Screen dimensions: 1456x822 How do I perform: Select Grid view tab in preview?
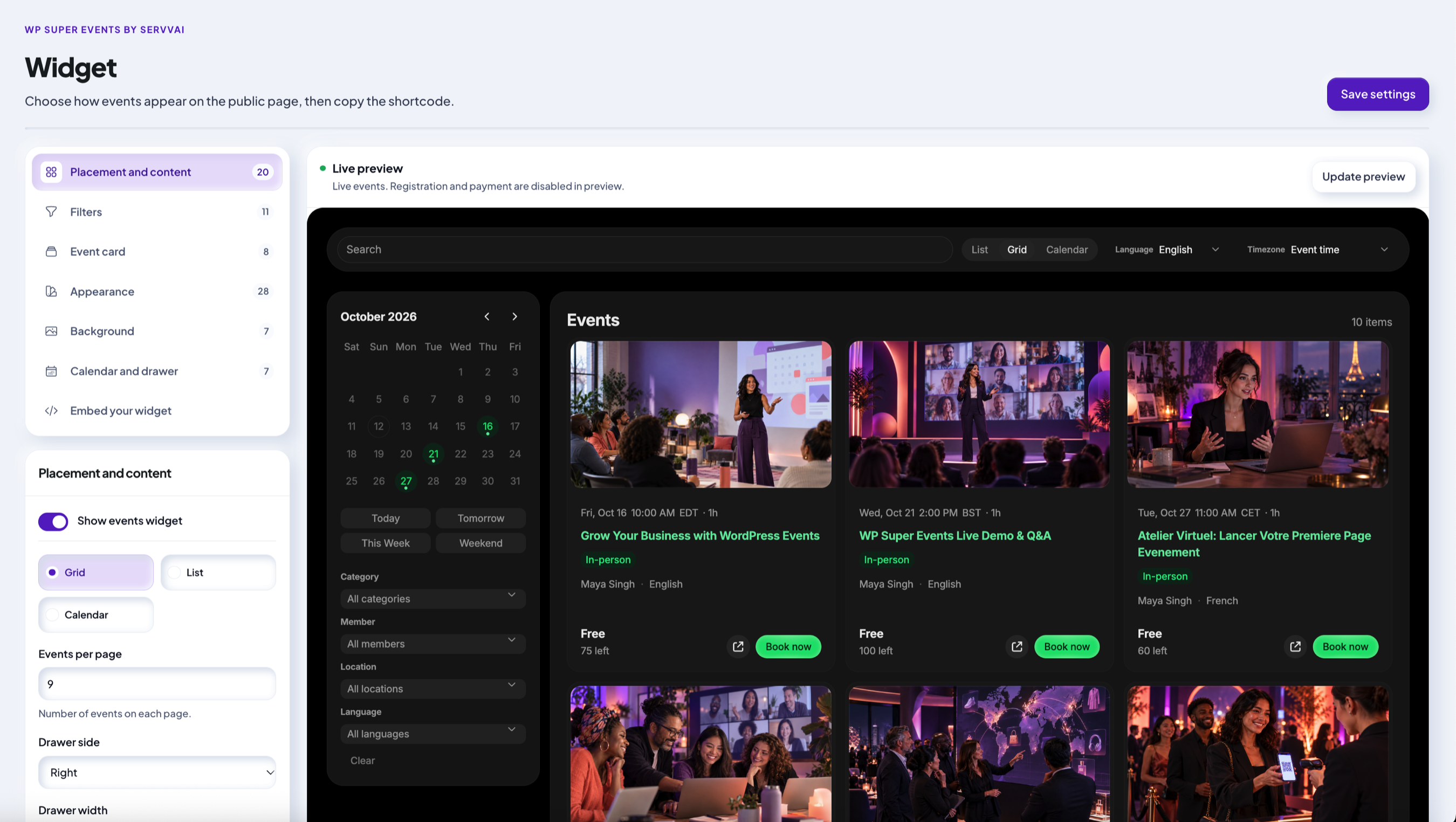pyautogui.click(x=1017, y=250)
